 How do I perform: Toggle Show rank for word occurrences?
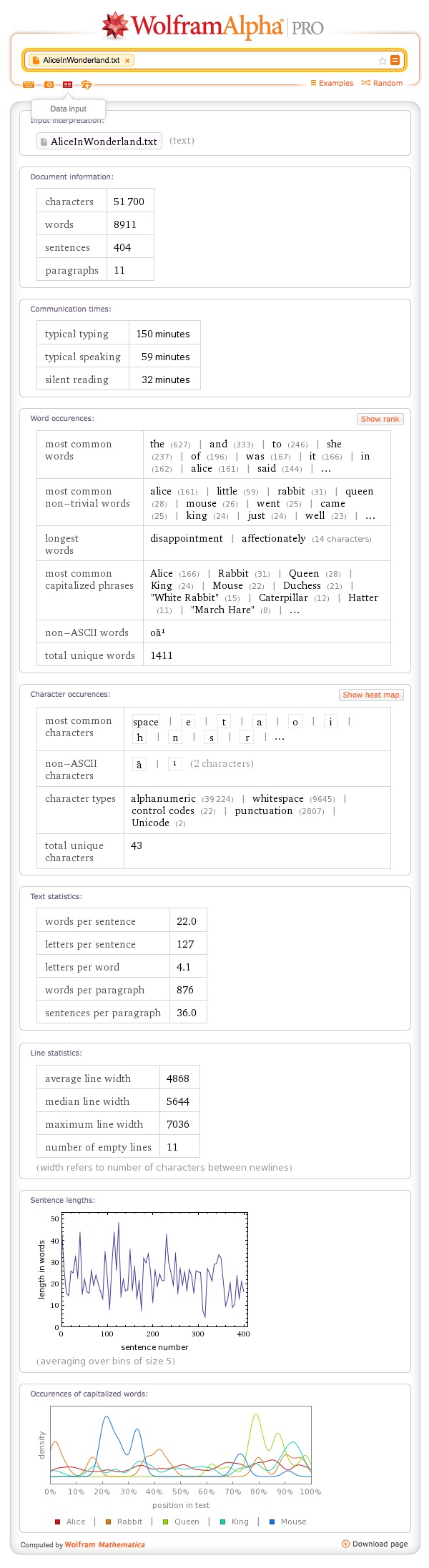tap(380, 419)
